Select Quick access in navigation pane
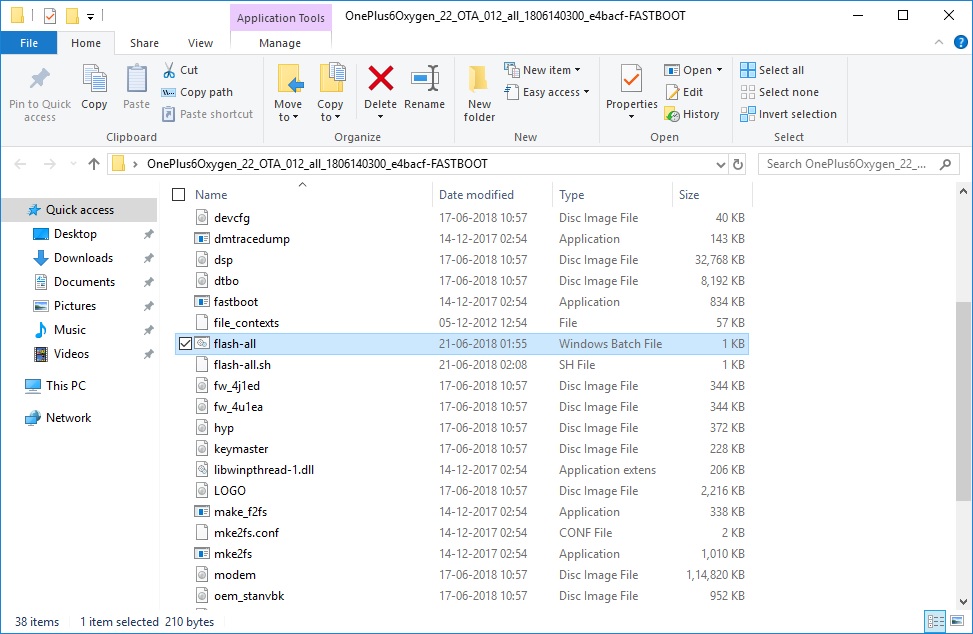This screenshot has height=634, width=973. tap(79, 210)
